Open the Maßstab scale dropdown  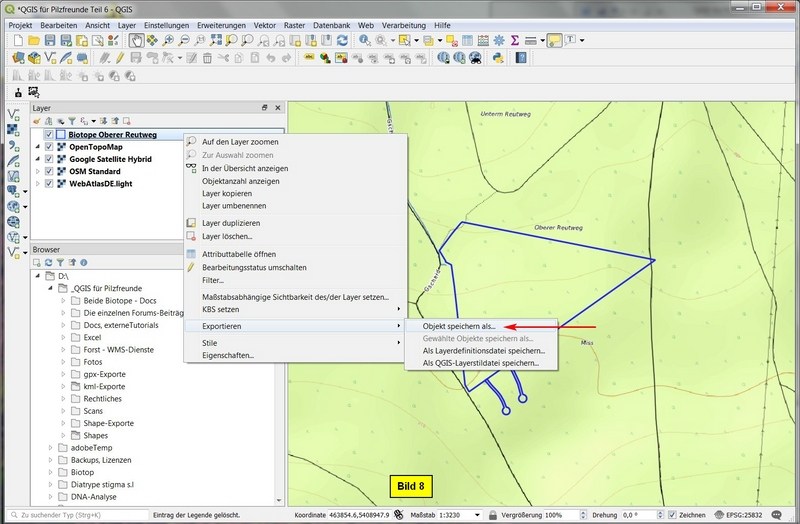(x=478, y=515)
